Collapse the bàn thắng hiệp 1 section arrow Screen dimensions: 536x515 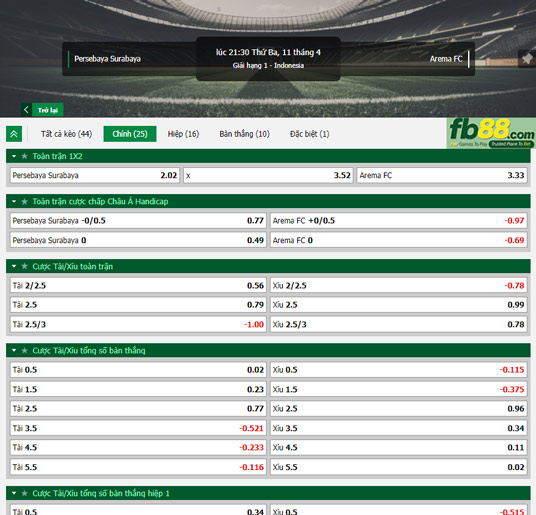14,493
